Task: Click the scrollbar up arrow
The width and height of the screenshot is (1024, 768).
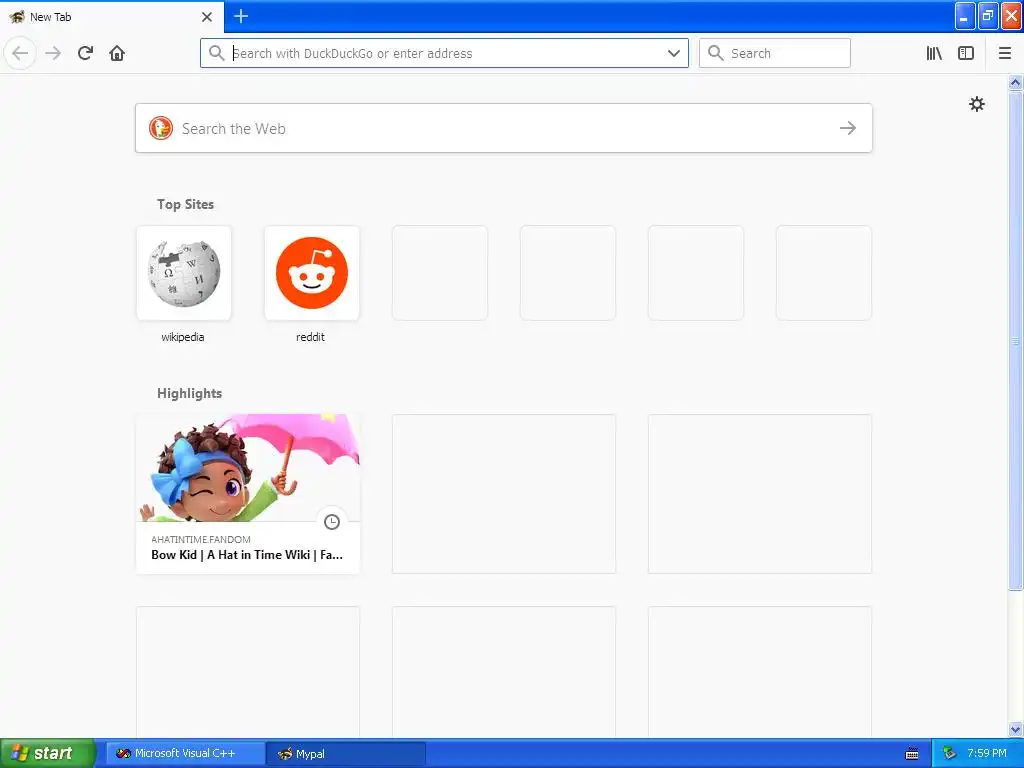Action: [1015, 82]
